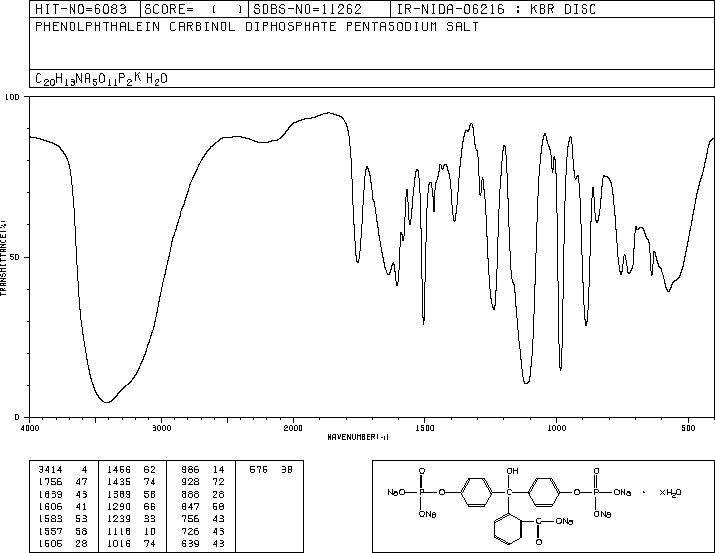Click the 1500 tick on wavenumber axis
The image size is (715, 553).
(423, 428)
